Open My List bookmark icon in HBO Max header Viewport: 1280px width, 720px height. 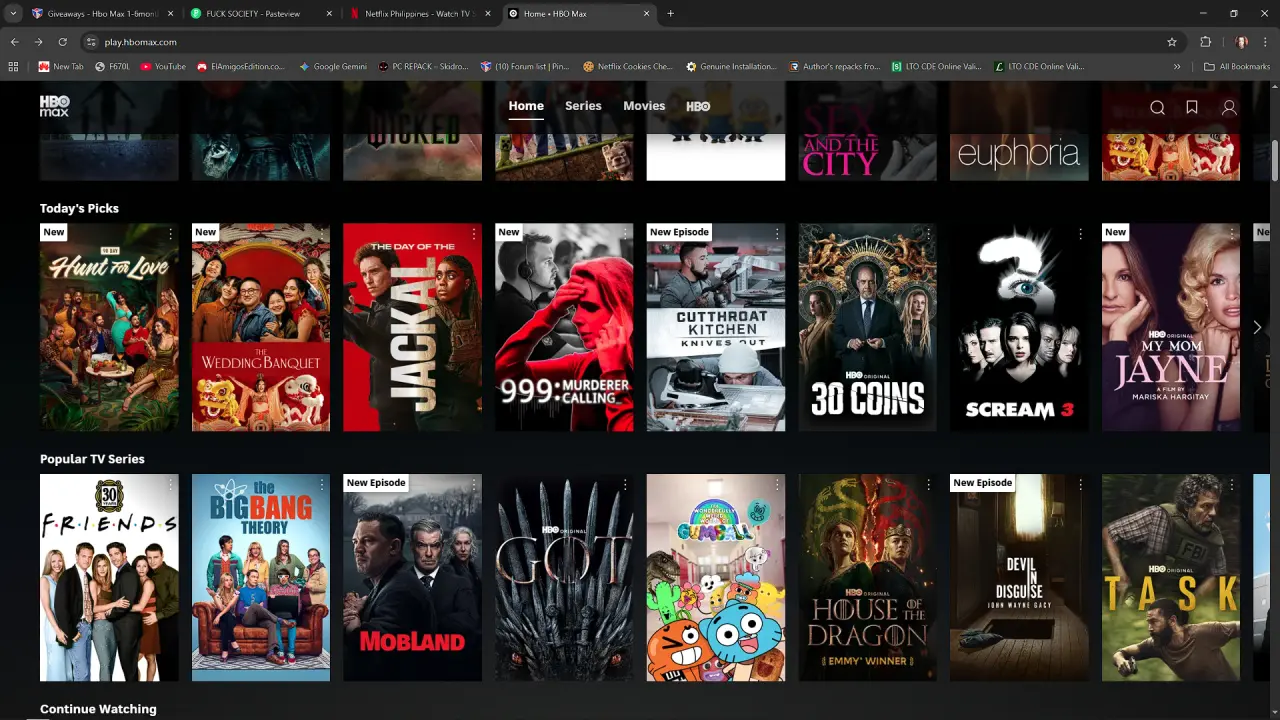click(1192, 107)
